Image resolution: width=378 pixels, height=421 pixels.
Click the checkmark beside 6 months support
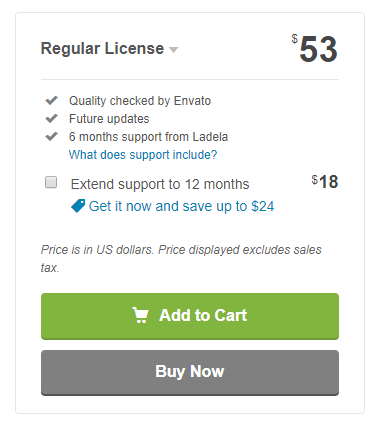[x=52, y=136]
